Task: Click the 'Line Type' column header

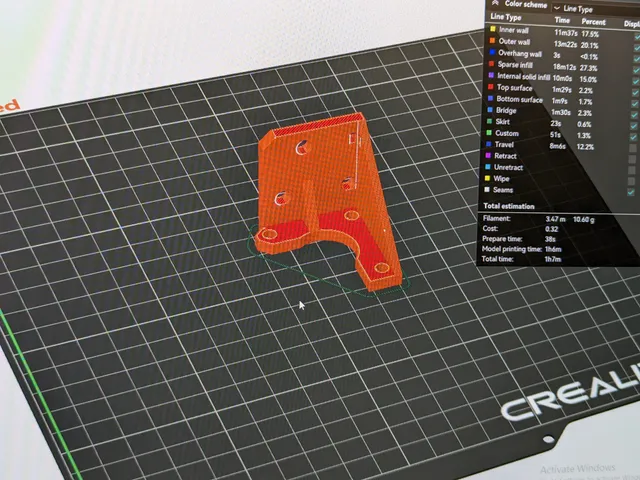Action: tap(506, 17)
